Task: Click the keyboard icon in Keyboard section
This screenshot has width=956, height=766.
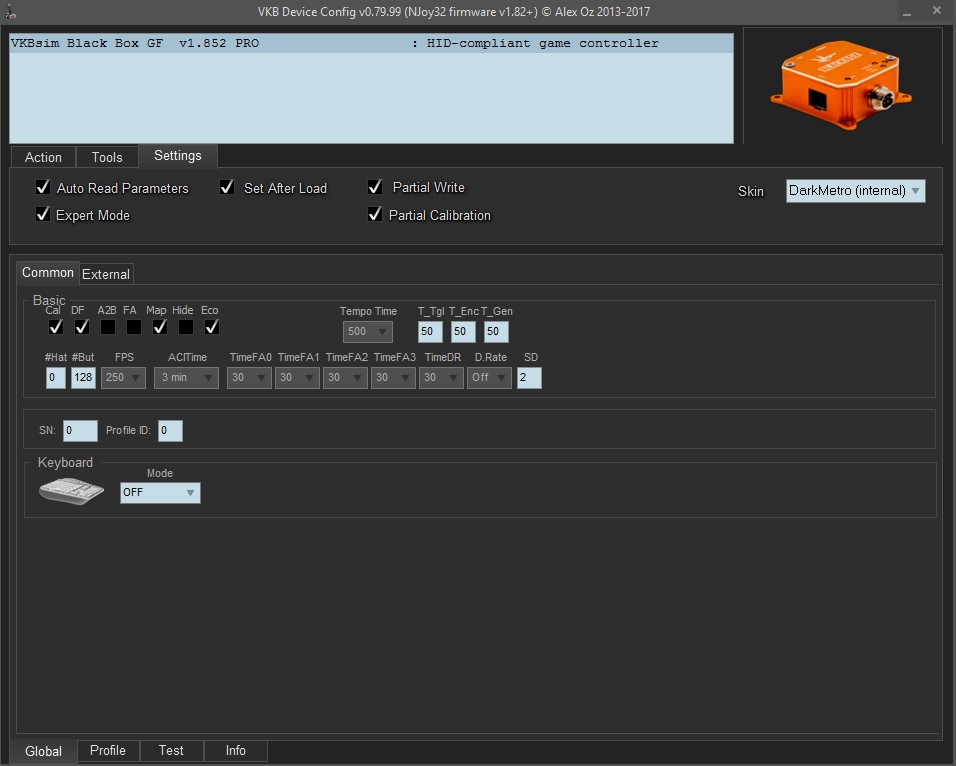Action: point(71,491)
